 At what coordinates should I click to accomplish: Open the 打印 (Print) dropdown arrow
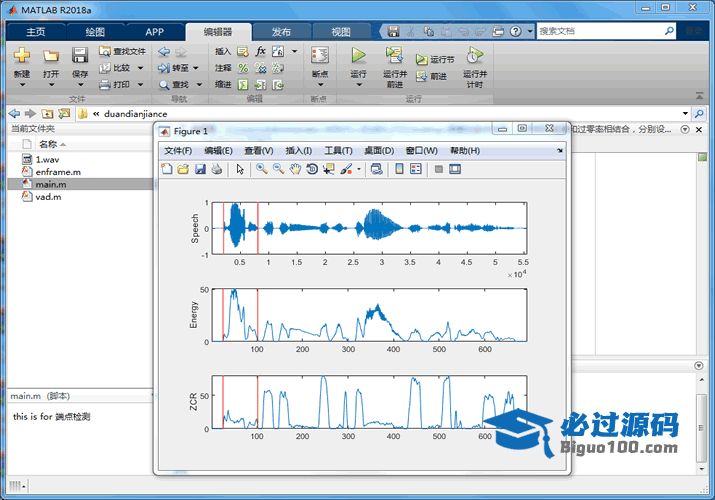pos(140,85)
